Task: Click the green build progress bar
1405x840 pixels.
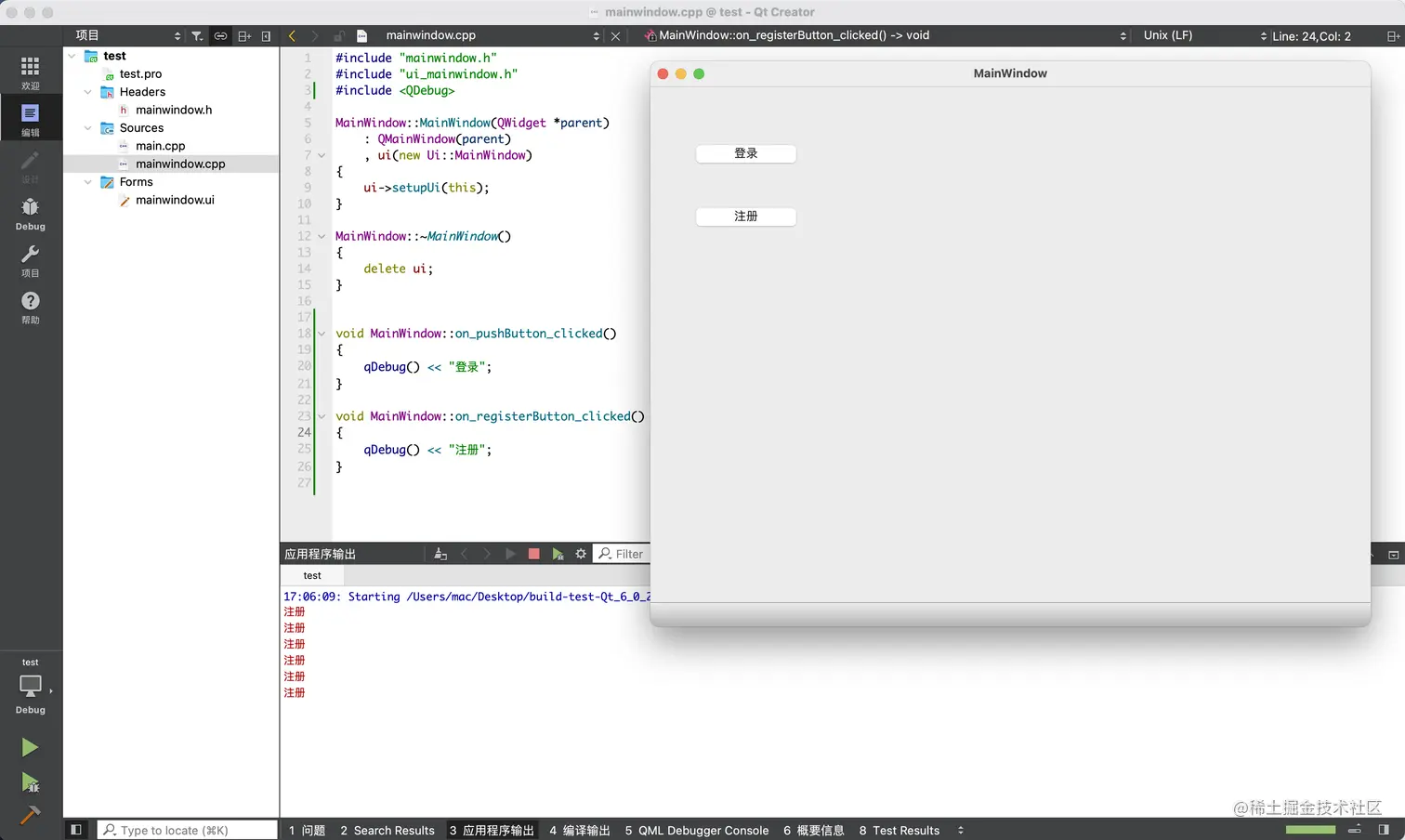Action: (x=1310, y=830)
